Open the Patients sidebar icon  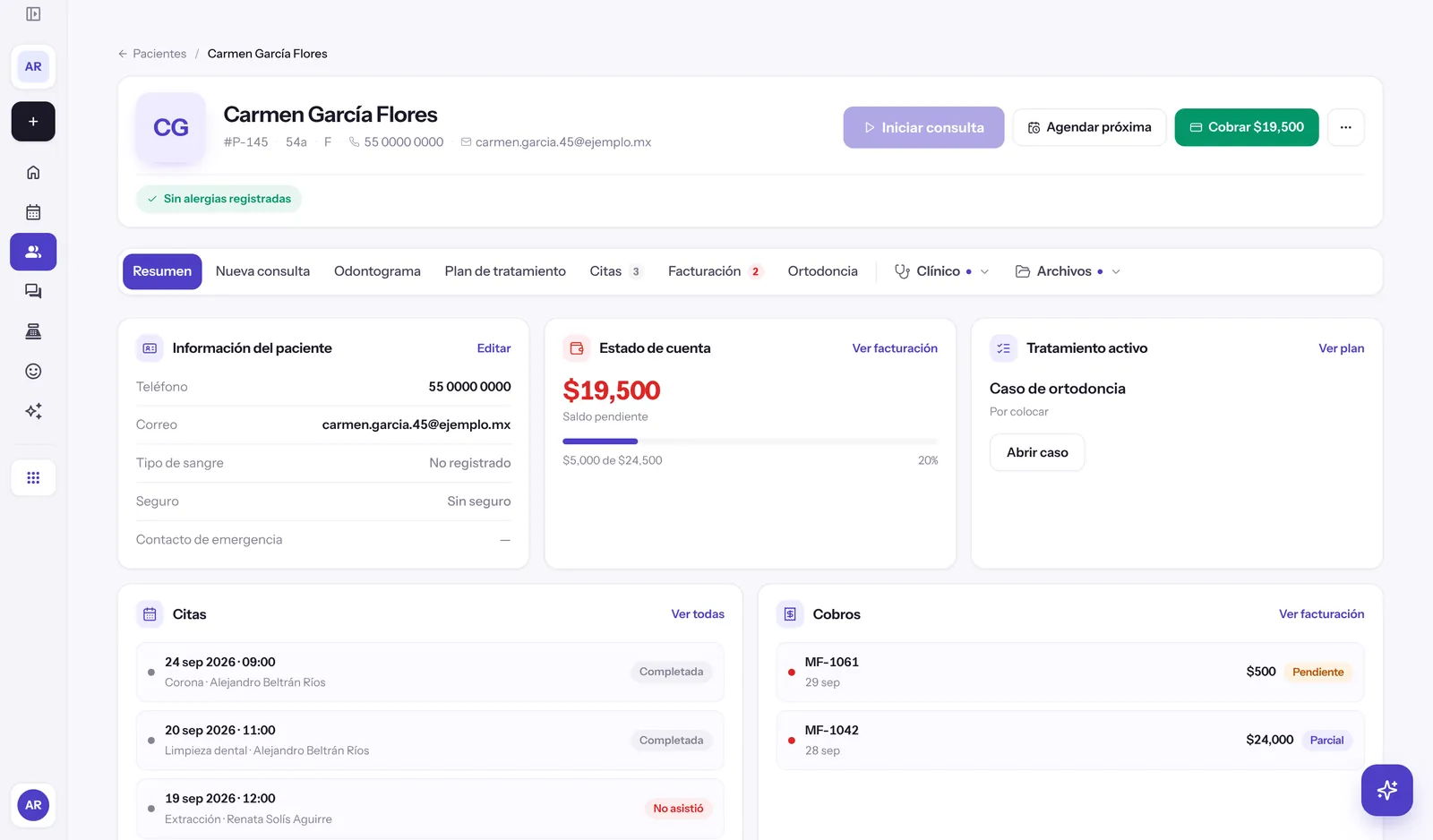click(33, 252)
